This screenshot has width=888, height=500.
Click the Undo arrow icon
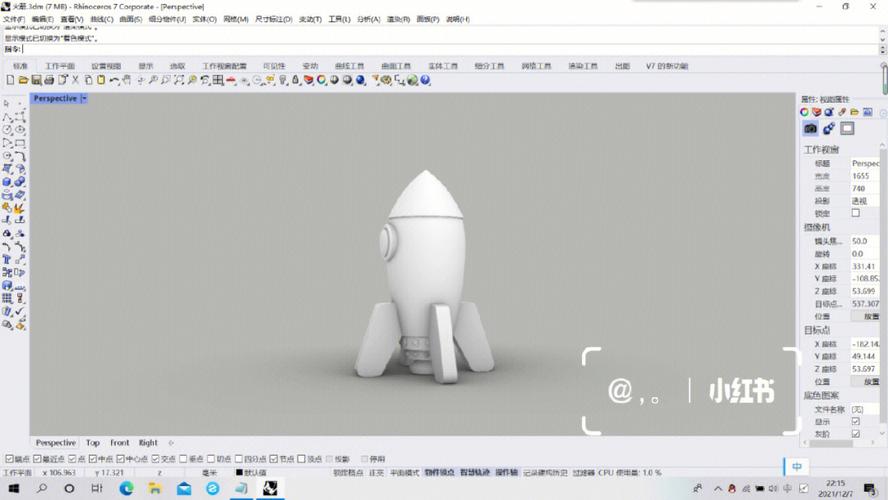click(114, 80)
